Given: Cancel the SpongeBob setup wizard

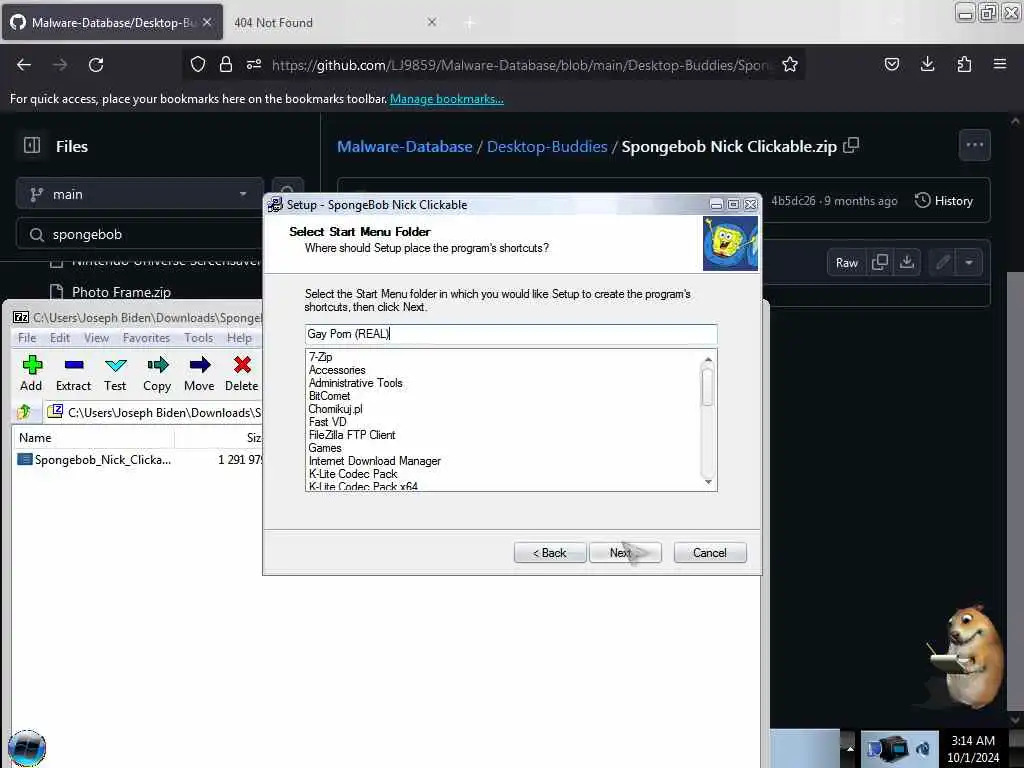Looking at the screenshot, I should tap(710, 552).
